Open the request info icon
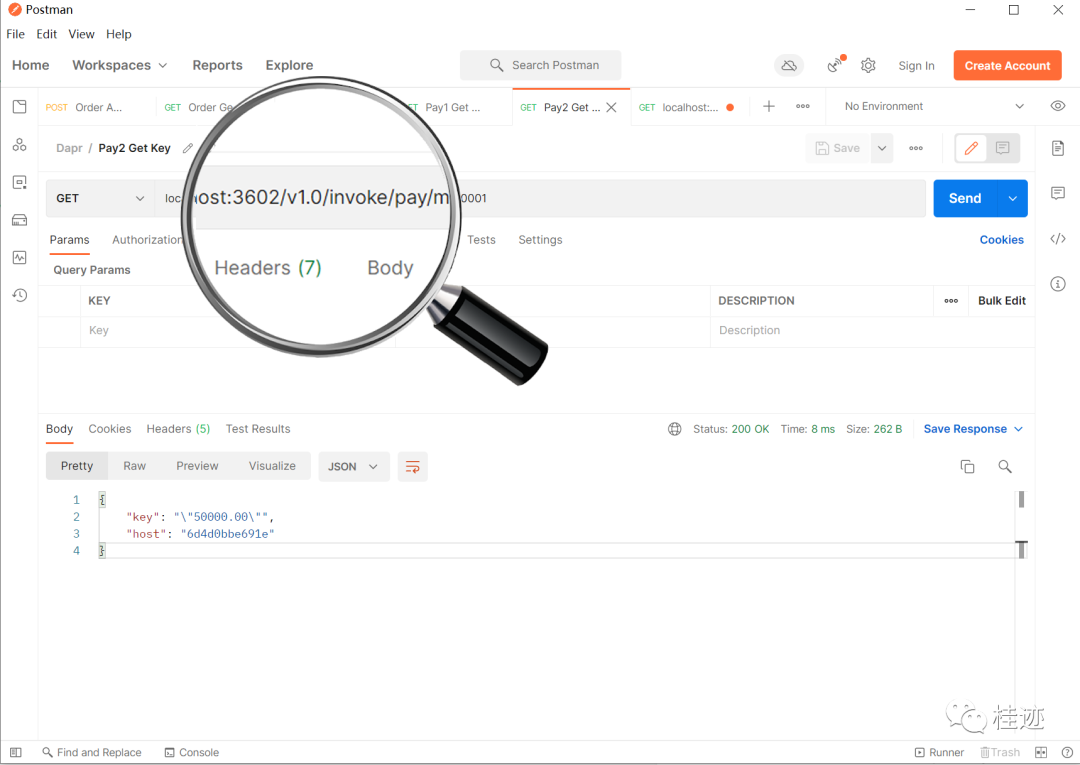Viewport: 1080px width, 765px height. click(1058, 284)
